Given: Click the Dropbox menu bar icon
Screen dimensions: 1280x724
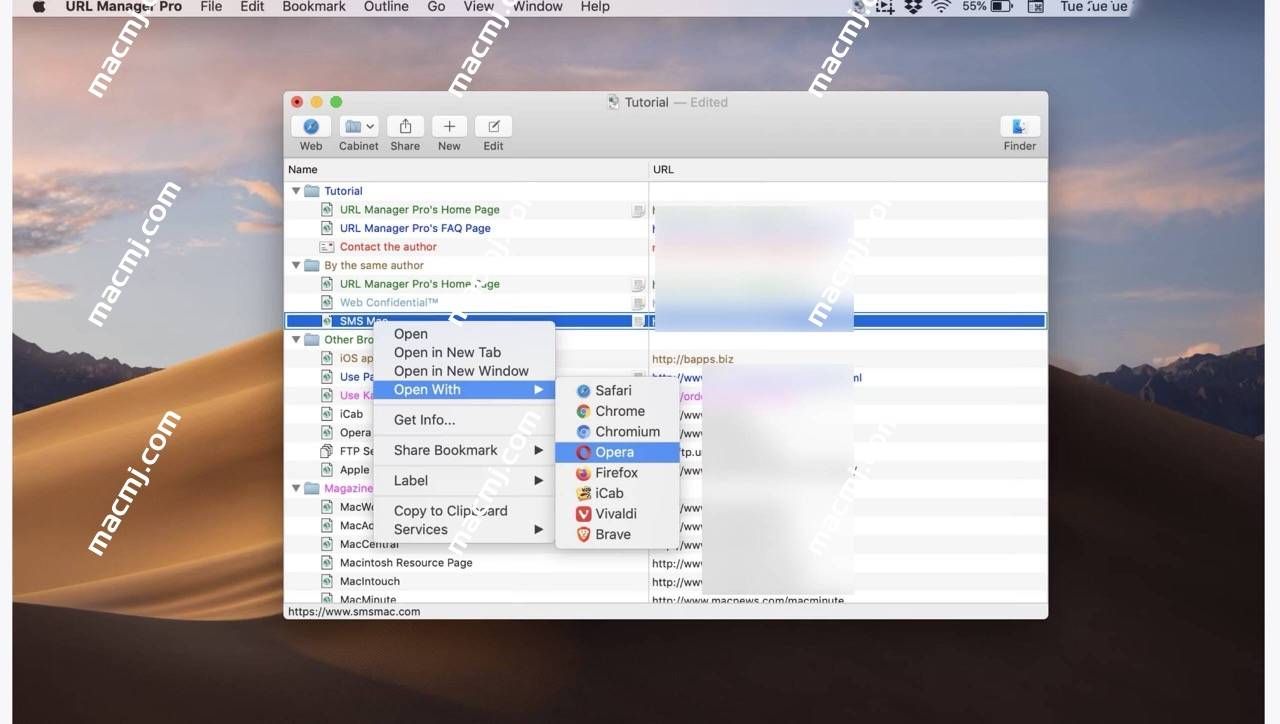Looking at the screenshot, I should tap(913, 7).
